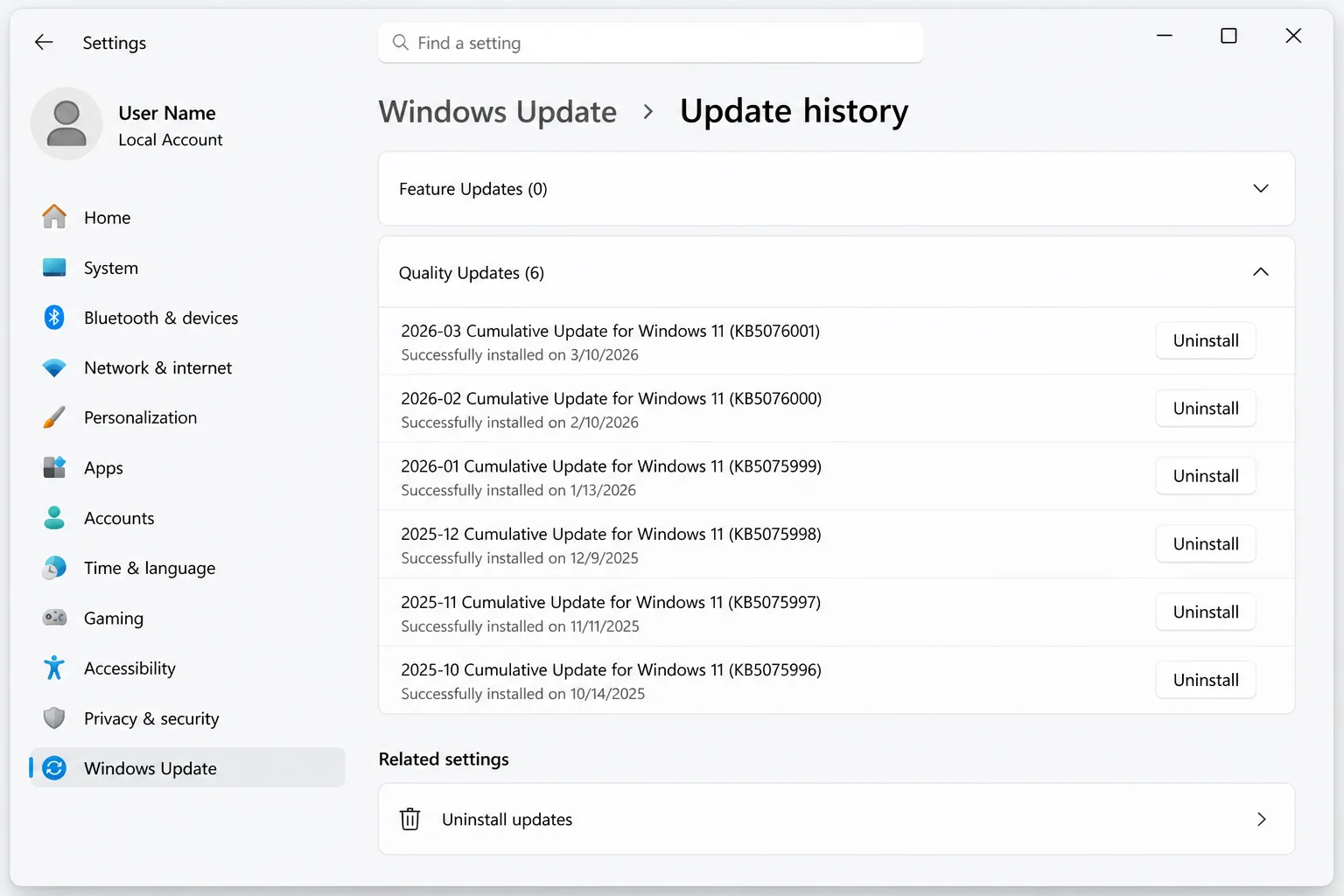Click Windows Update breadcrumb link
Image resolution: width=1344 pixels, height=896 pixels.
click(498, 111)
